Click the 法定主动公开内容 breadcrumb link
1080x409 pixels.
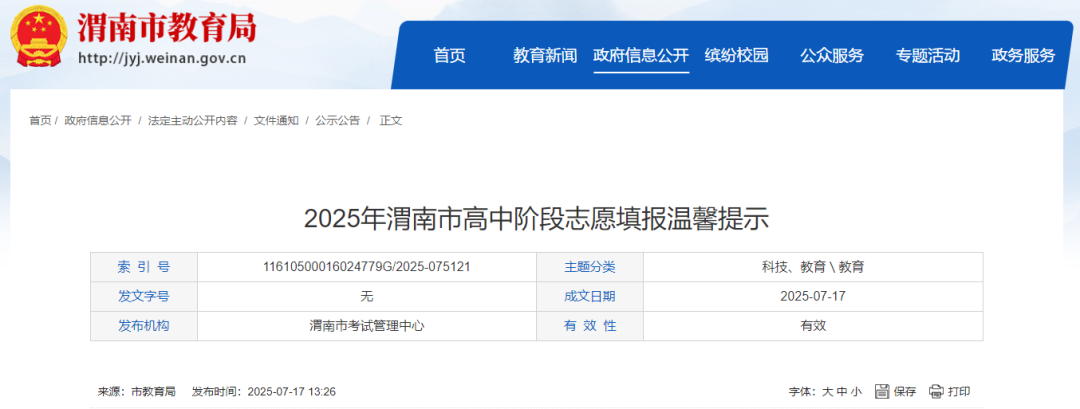pyautogui.click(x=192, y=120)
